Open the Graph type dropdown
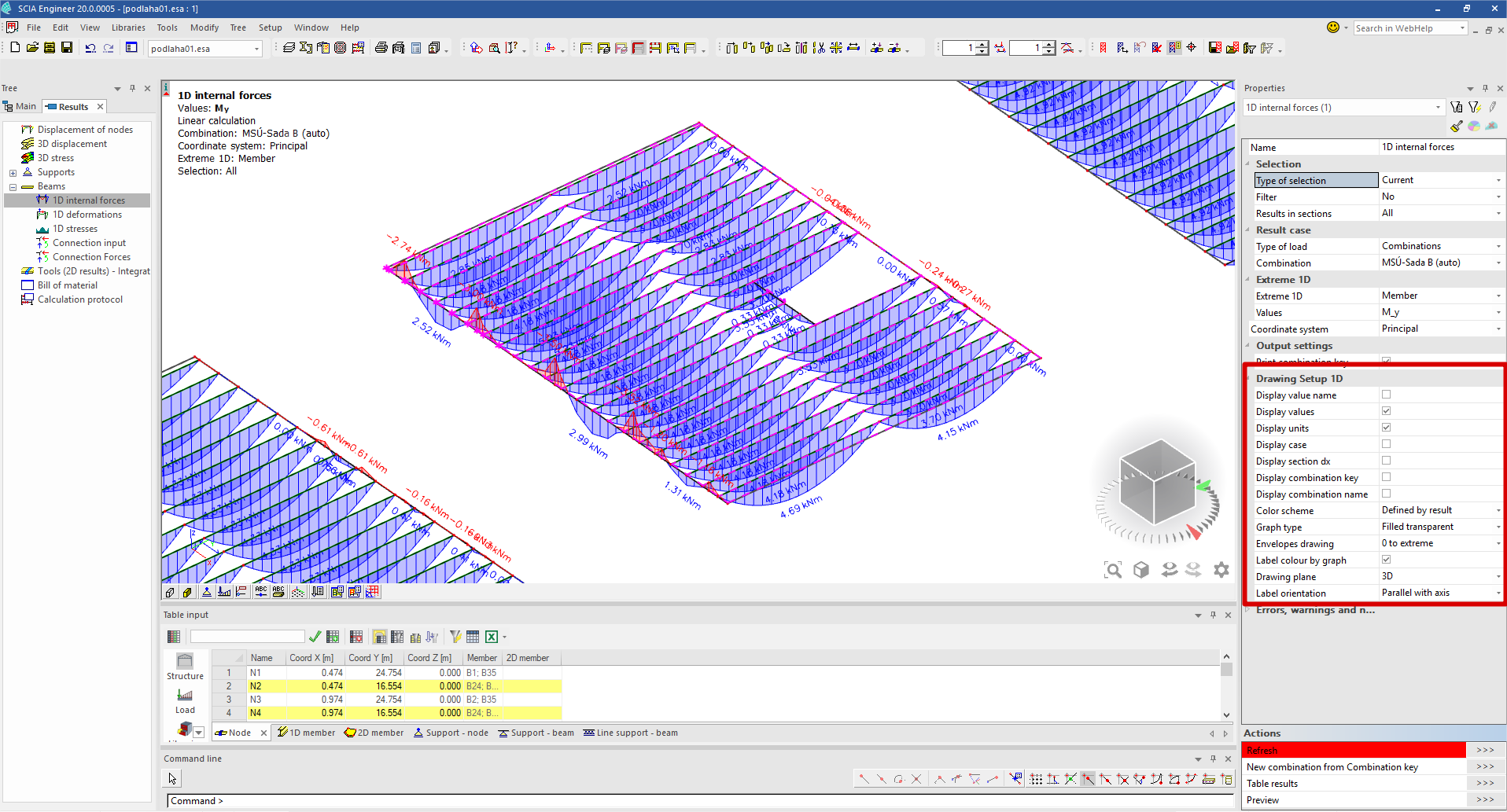This screenshot has height=812, width=1507. coord(1498,527)
